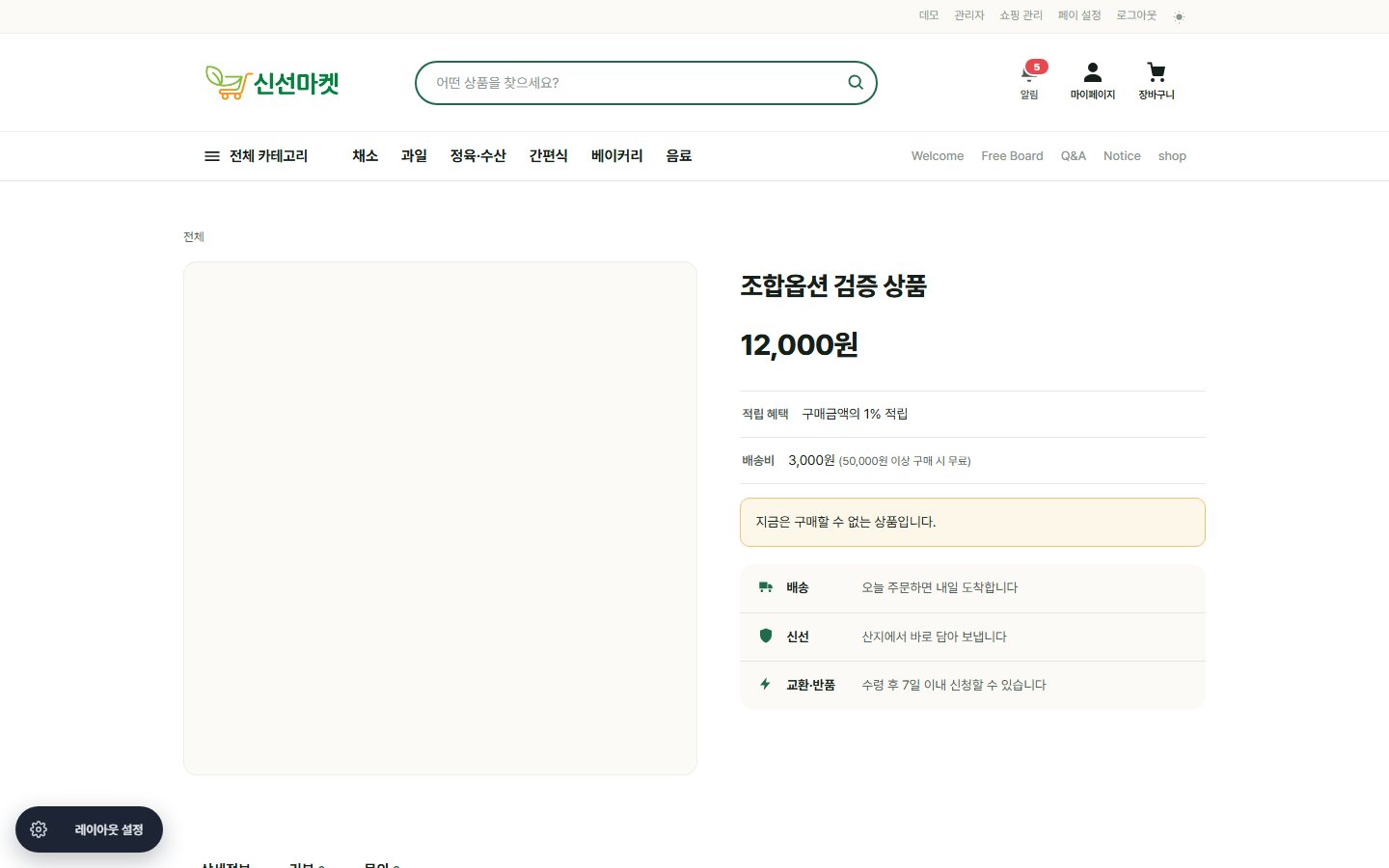This screenshot has height=868, width=1389.
Task: Select the 베이커리 category
Action: click(x=616, y=156)
